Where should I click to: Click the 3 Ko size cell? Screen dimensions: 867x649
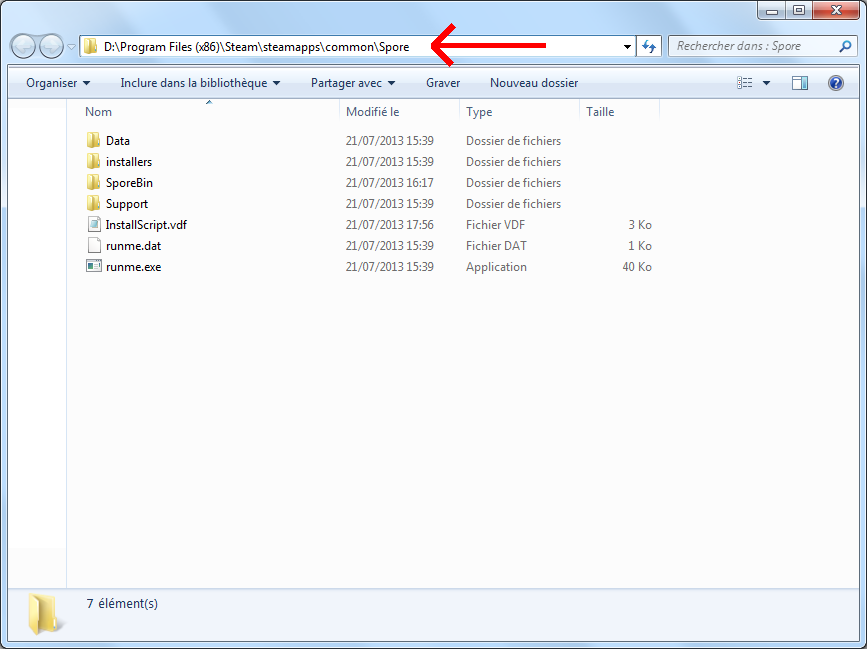tap(640, 225)
